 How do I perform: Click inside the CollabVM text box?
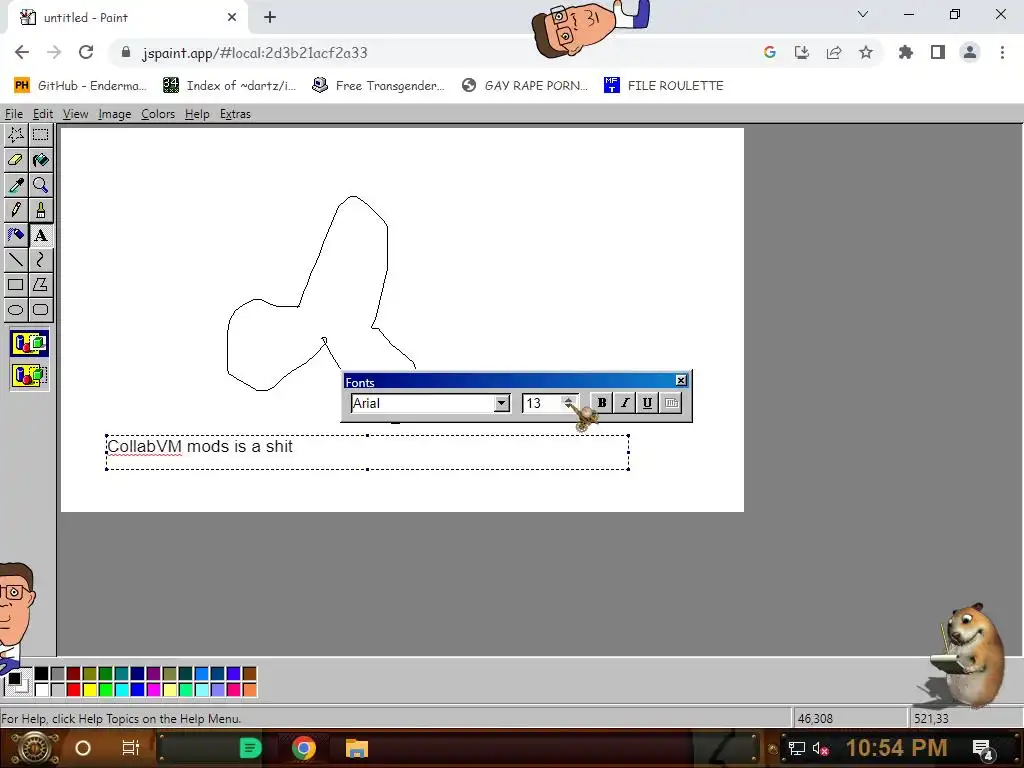pos(368,452)
